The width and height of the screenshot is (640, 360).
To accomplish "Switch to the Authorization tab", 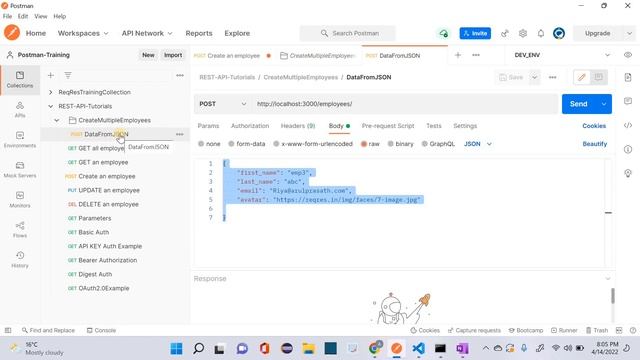I will (x=250, y=126).
